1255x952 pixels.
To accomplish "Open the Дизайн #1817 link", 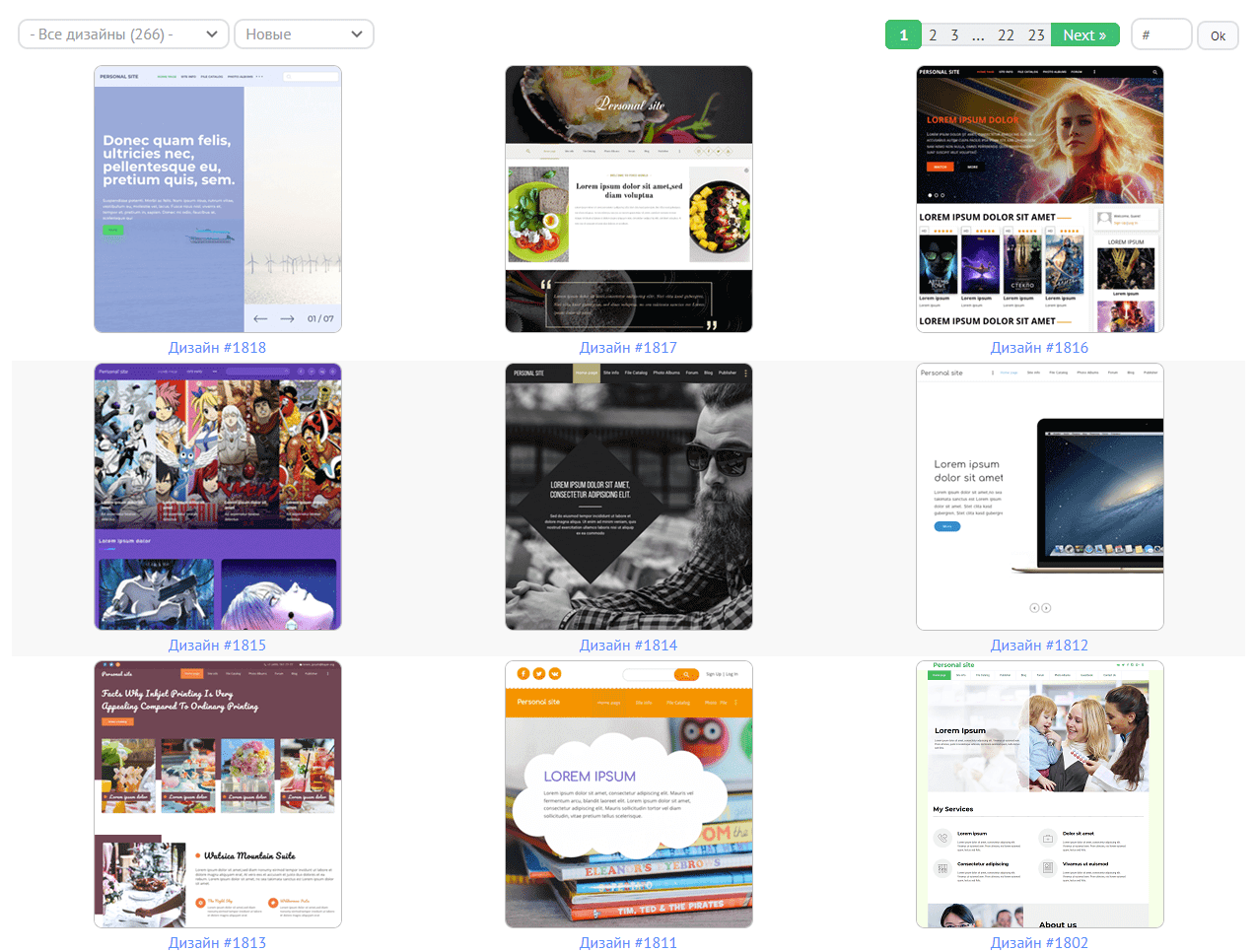I will pos(628,348).
